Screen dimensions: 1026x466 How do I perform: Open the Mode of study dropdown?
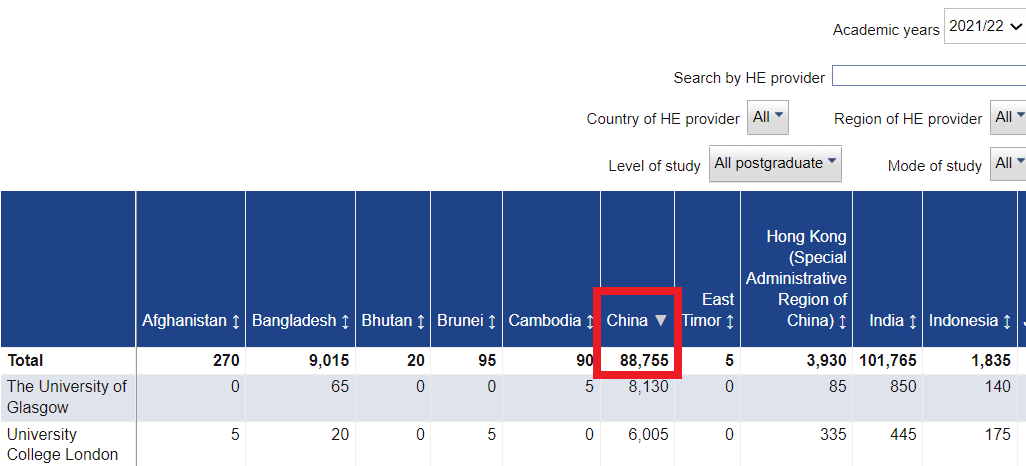point(1008,164)
